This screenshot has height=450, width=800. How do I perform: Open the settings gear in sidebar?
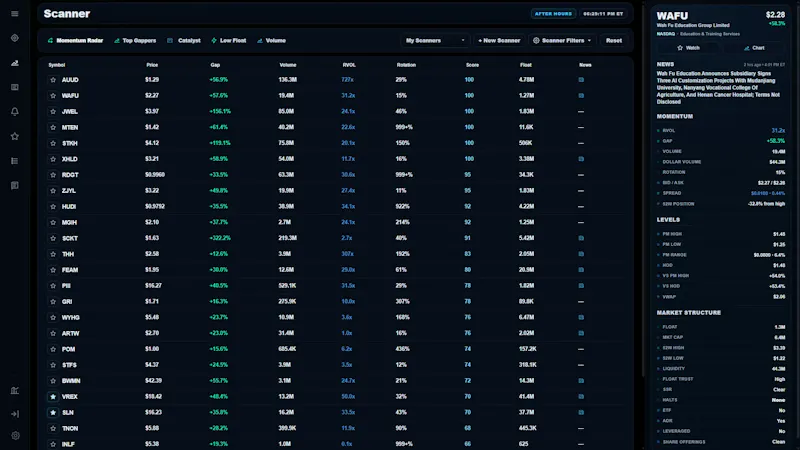15,436
